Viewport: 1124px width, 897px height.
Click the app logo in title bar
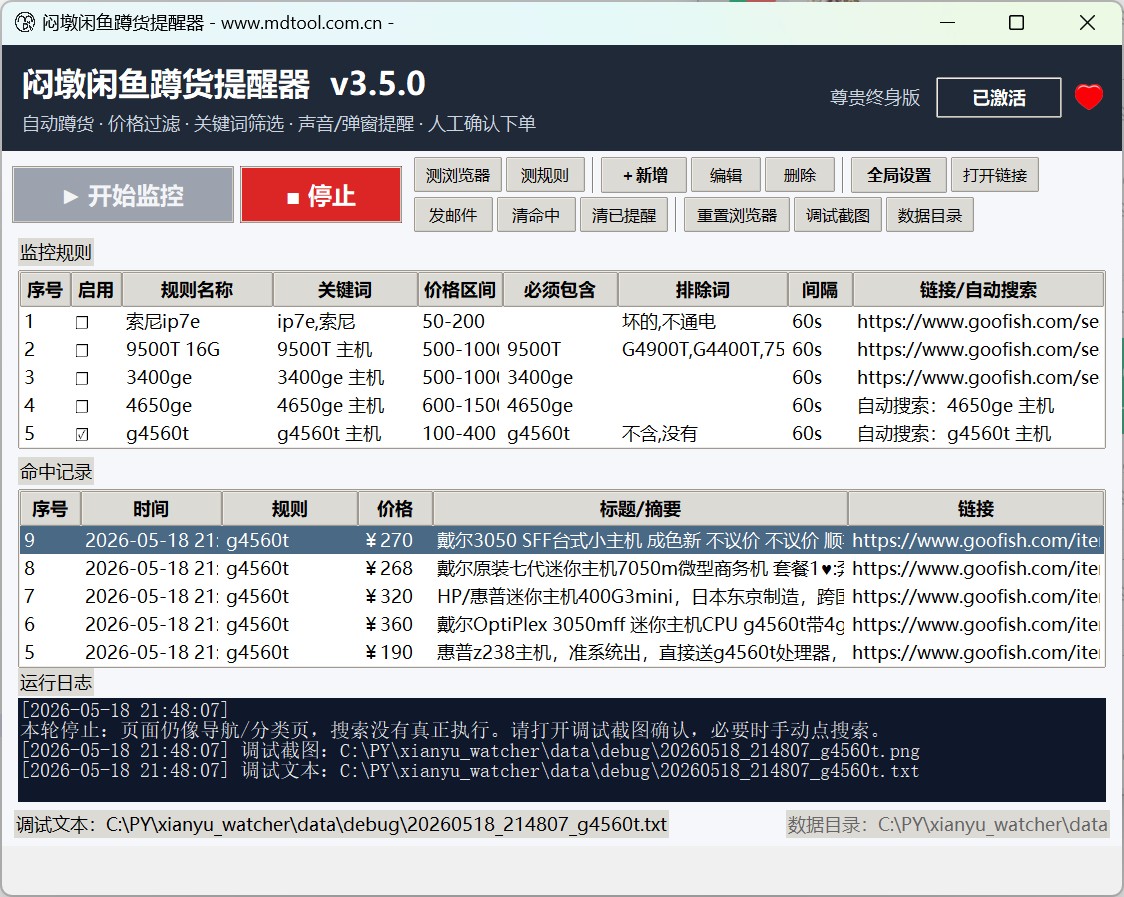pos(24,23)
